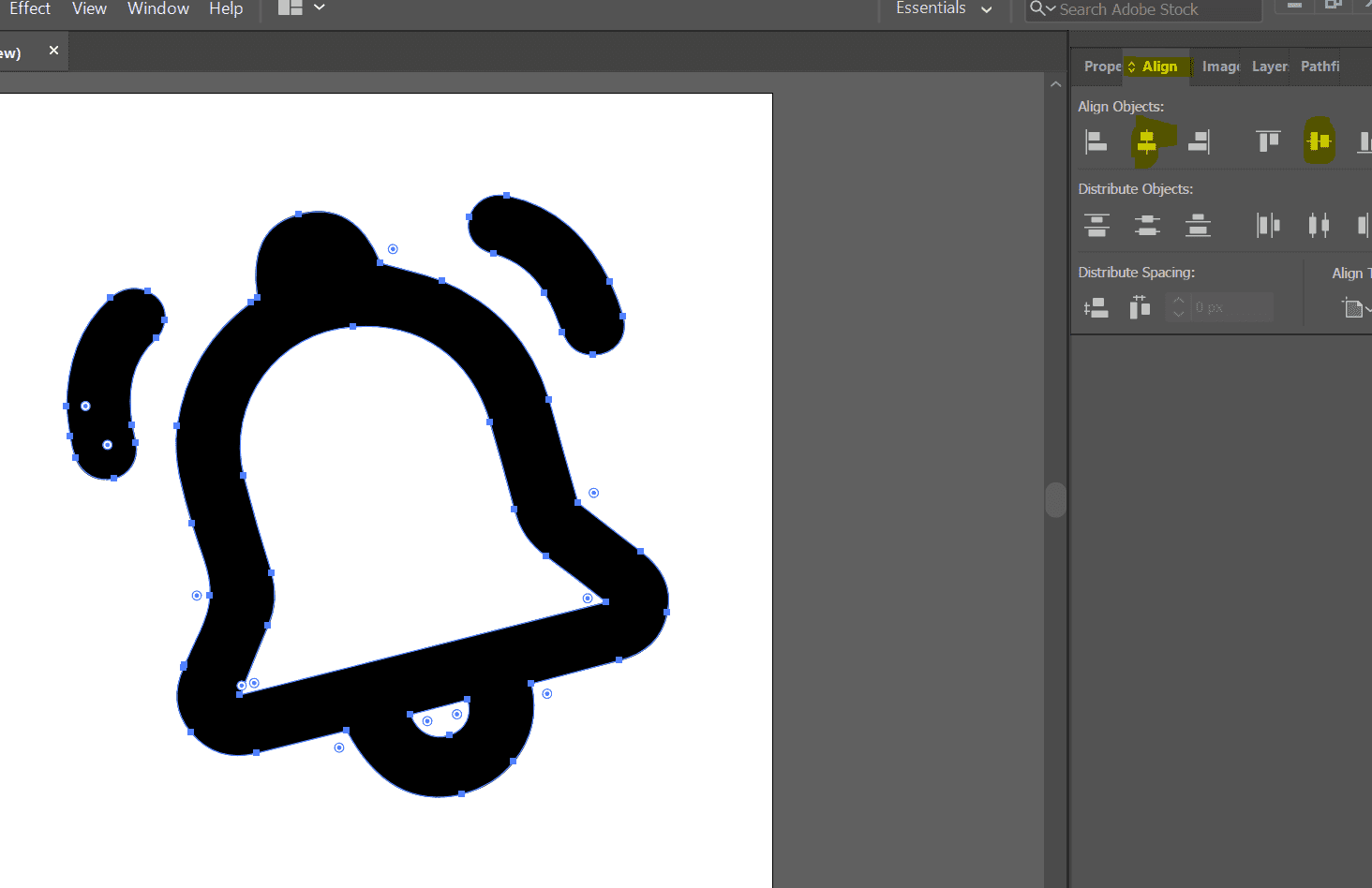
Task: Expand the Arrange Documents dropdown arrow
Action: point(320,7)
